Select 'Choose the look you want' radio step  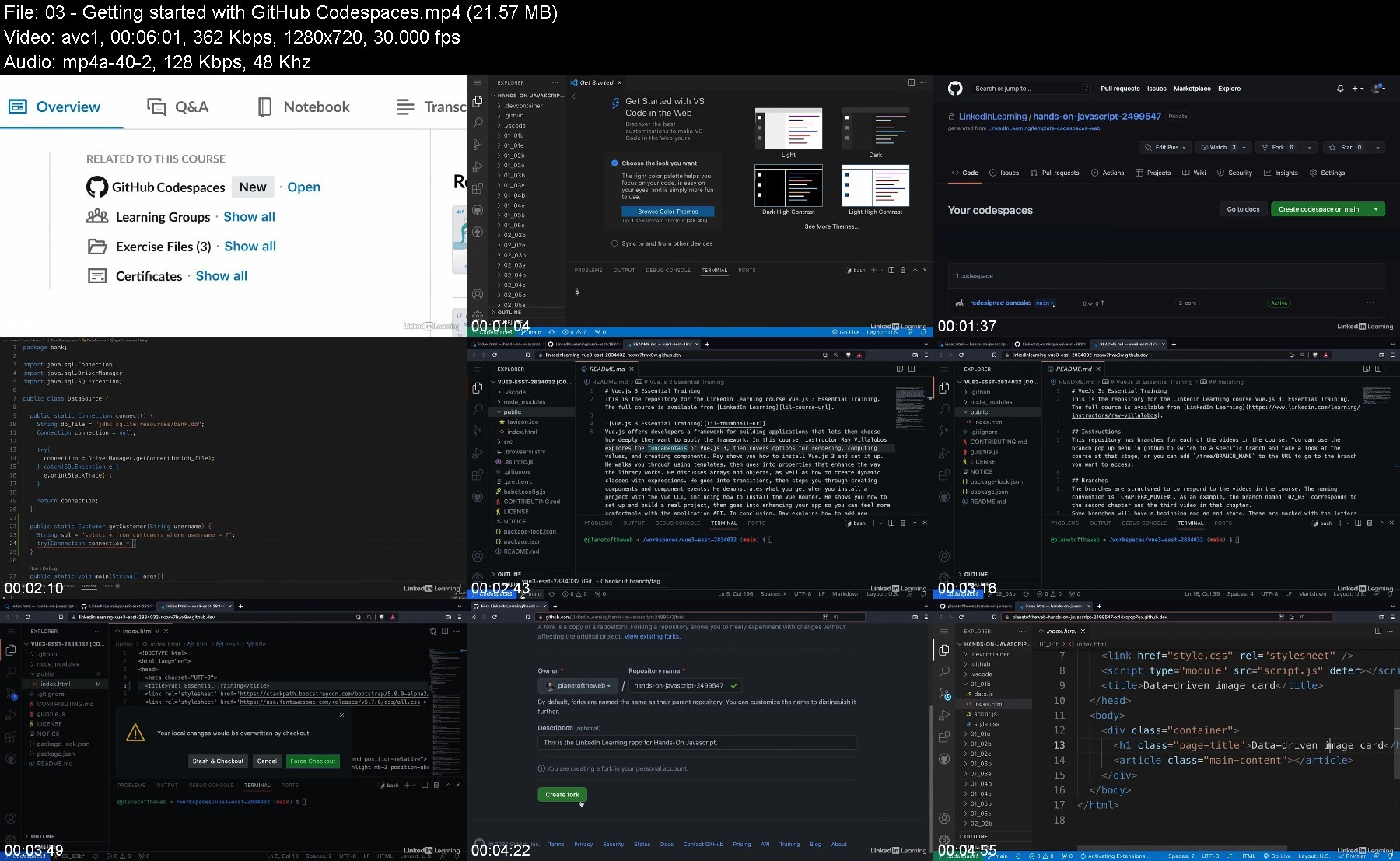point(614,163)
